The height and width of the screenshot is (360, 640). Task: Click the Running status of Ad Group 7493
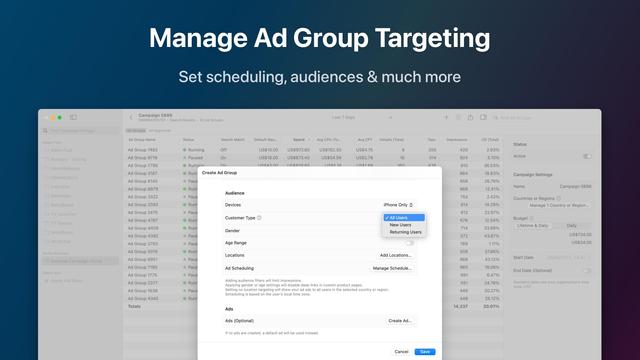point(194,150)
